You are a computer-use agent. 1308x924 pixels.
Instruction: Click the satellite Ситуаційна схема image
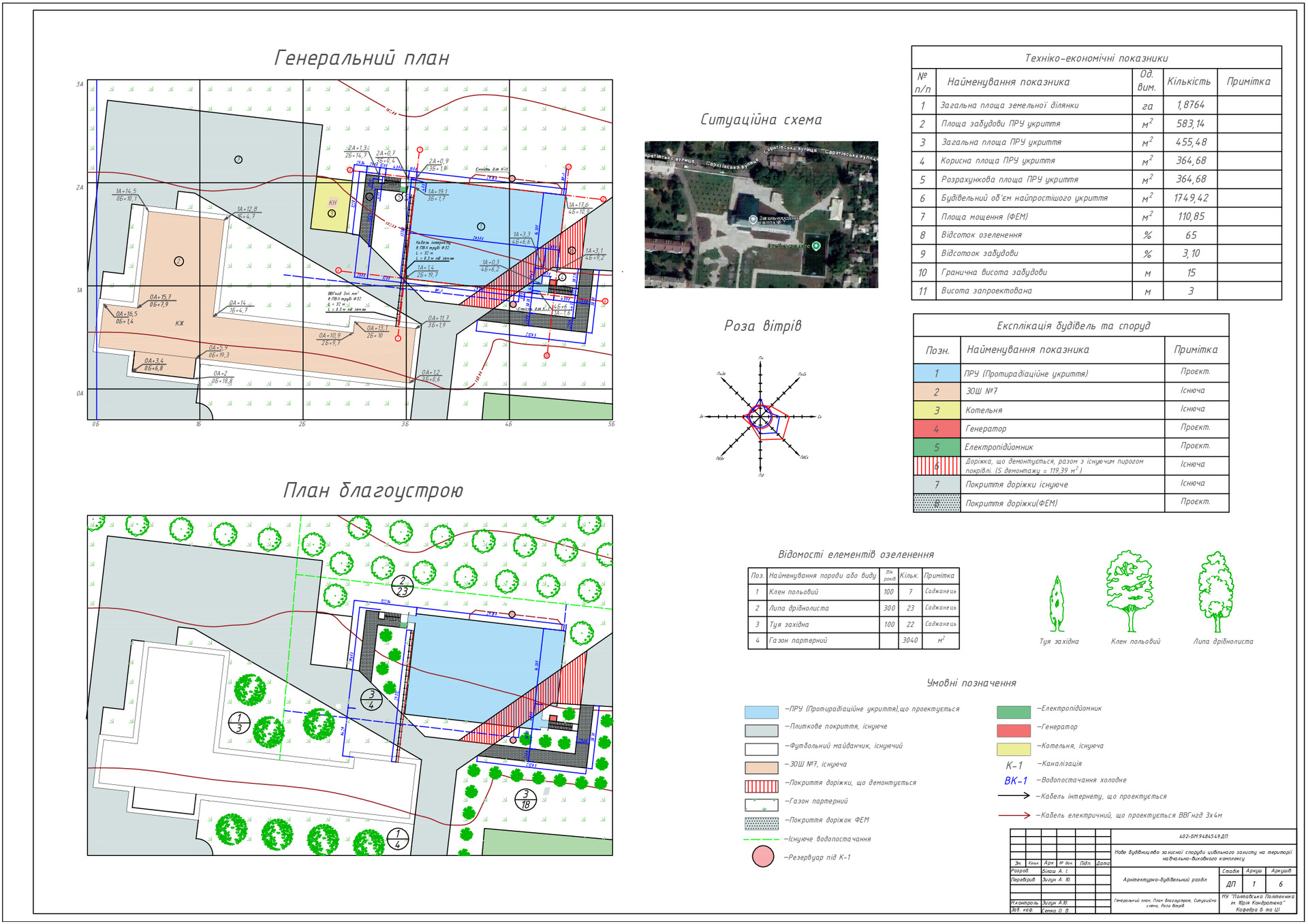[760, 214]
